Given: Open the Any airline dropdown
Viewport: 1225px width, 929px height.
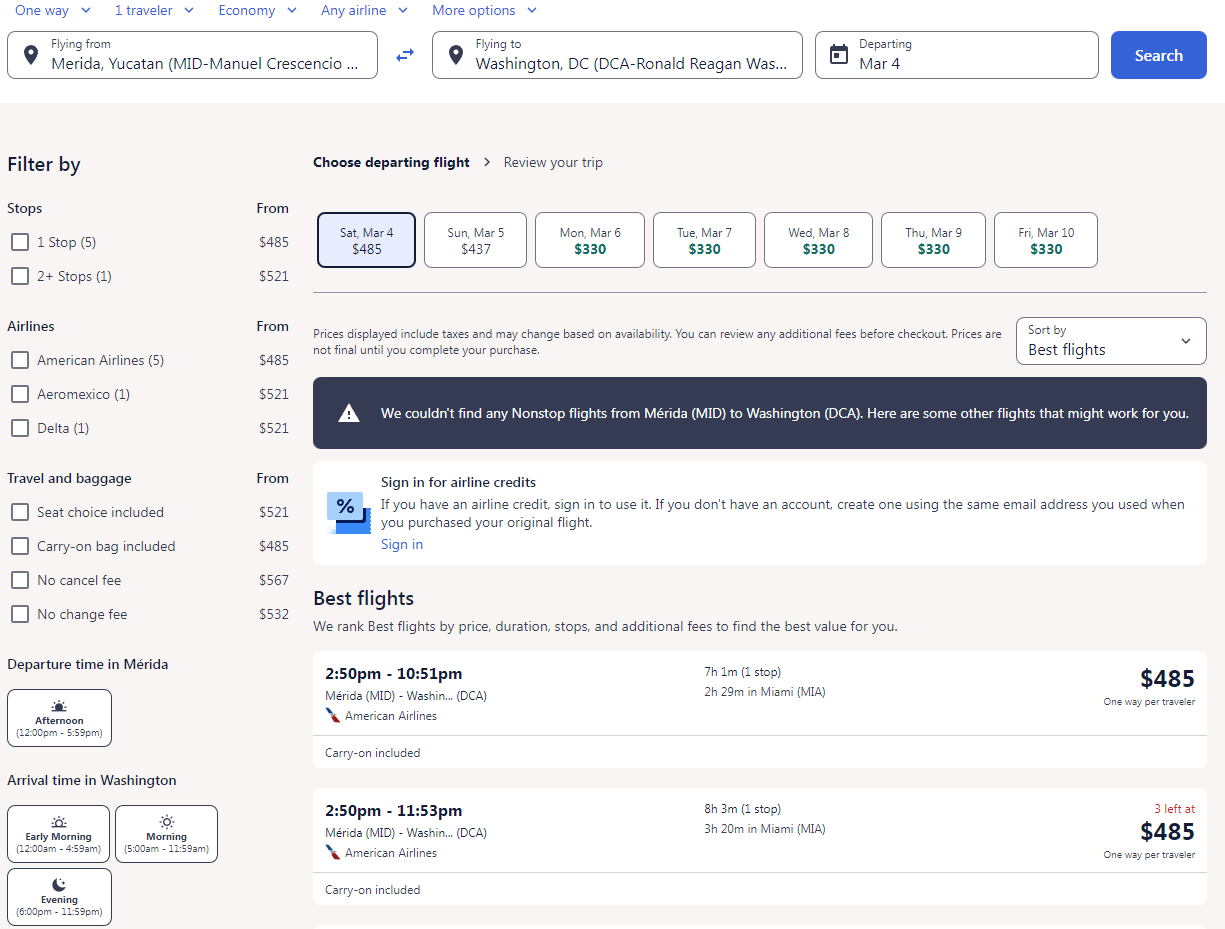Looking at the screenshot, I should [365, 10].
